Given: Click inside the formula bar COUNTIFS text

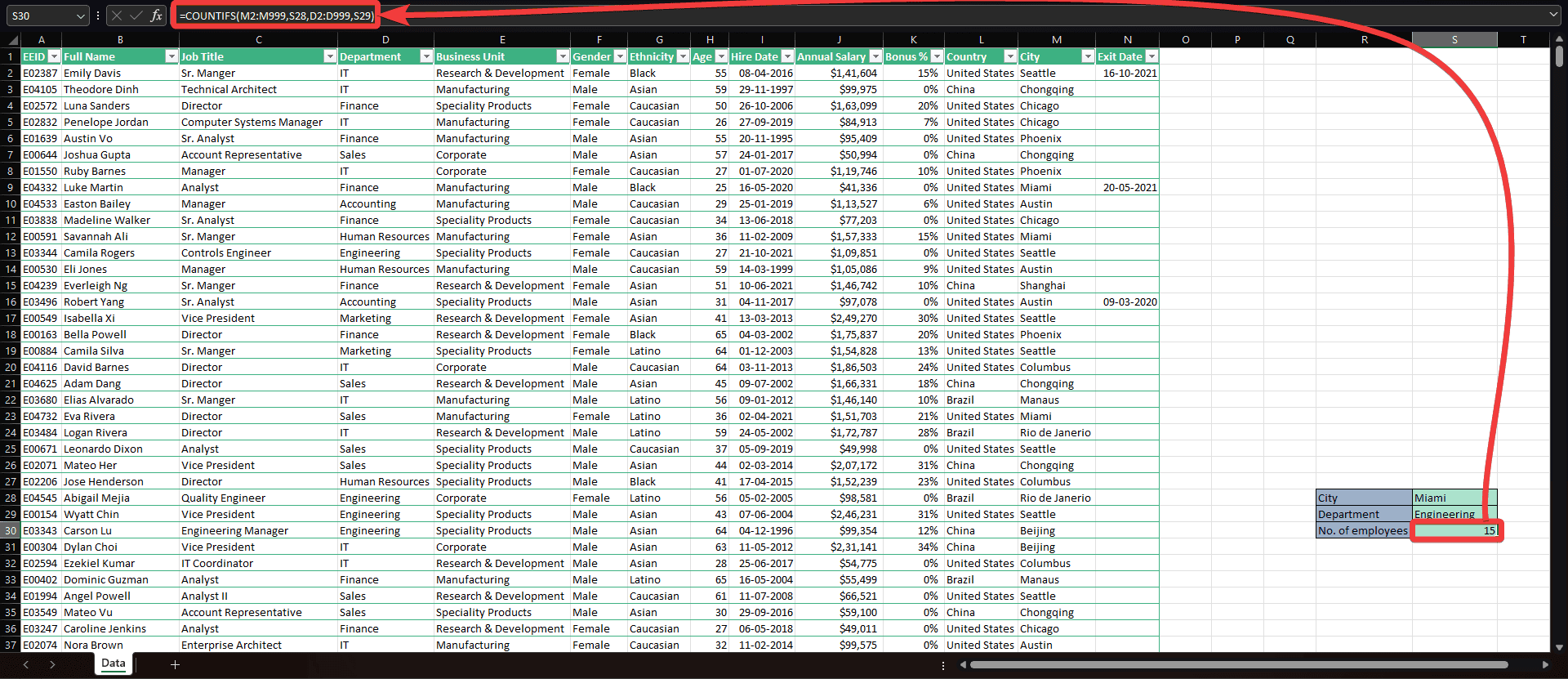Looking at the screenshot, I should coord(276,16).
